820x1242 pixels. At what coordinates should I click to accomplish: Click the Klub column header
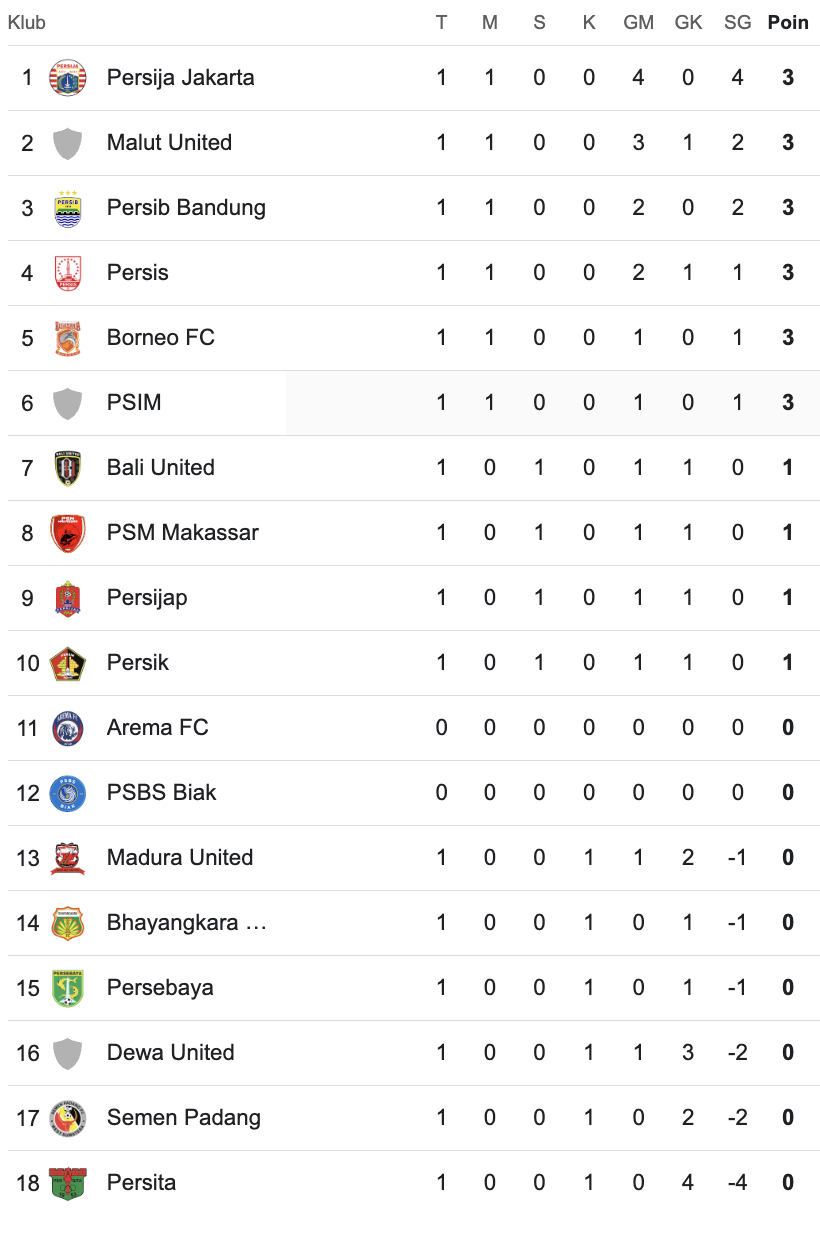(x=27, y=22)
